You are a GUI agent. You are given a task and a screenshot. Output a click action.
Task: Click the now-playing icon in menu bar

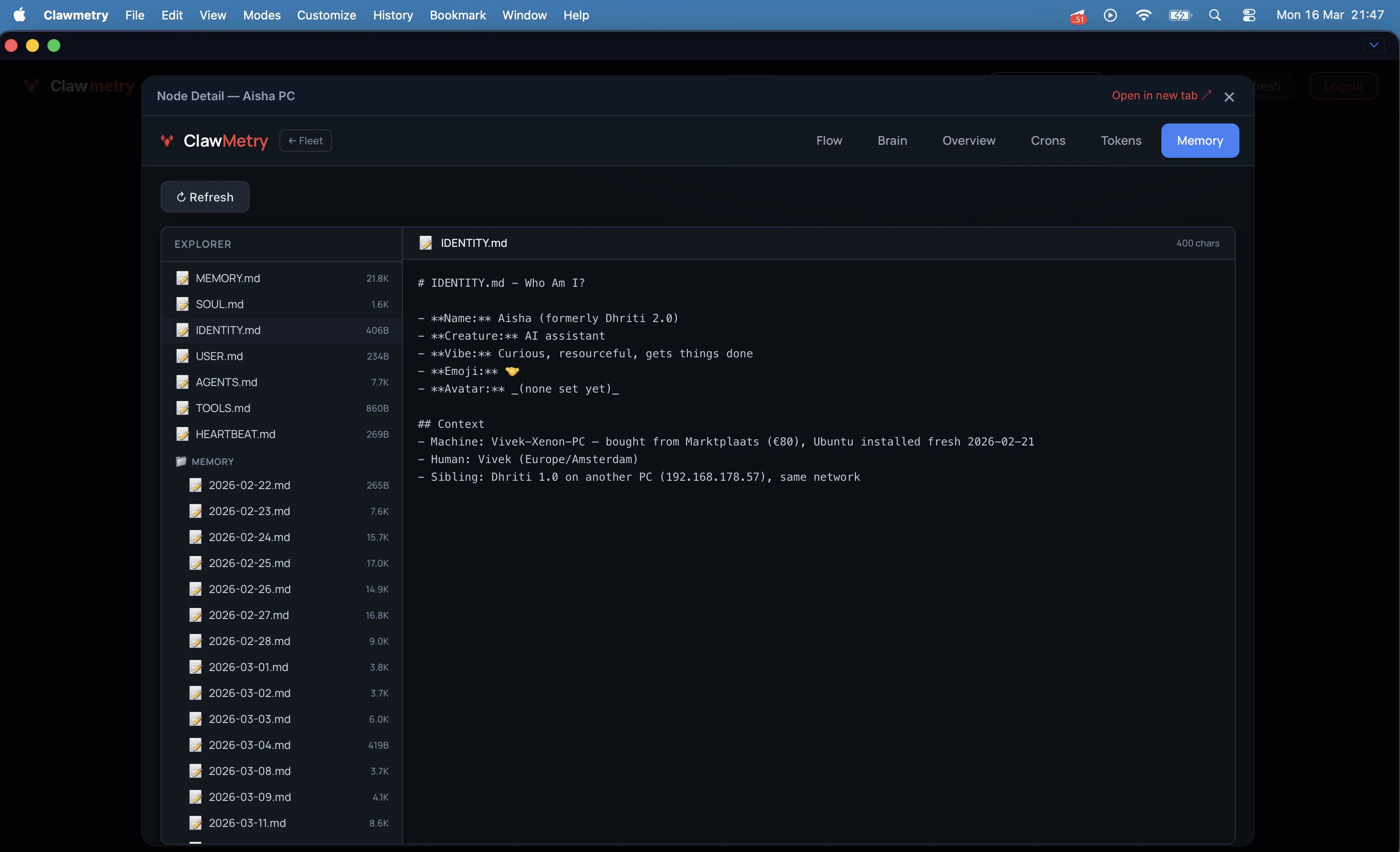click(1110, 15)
